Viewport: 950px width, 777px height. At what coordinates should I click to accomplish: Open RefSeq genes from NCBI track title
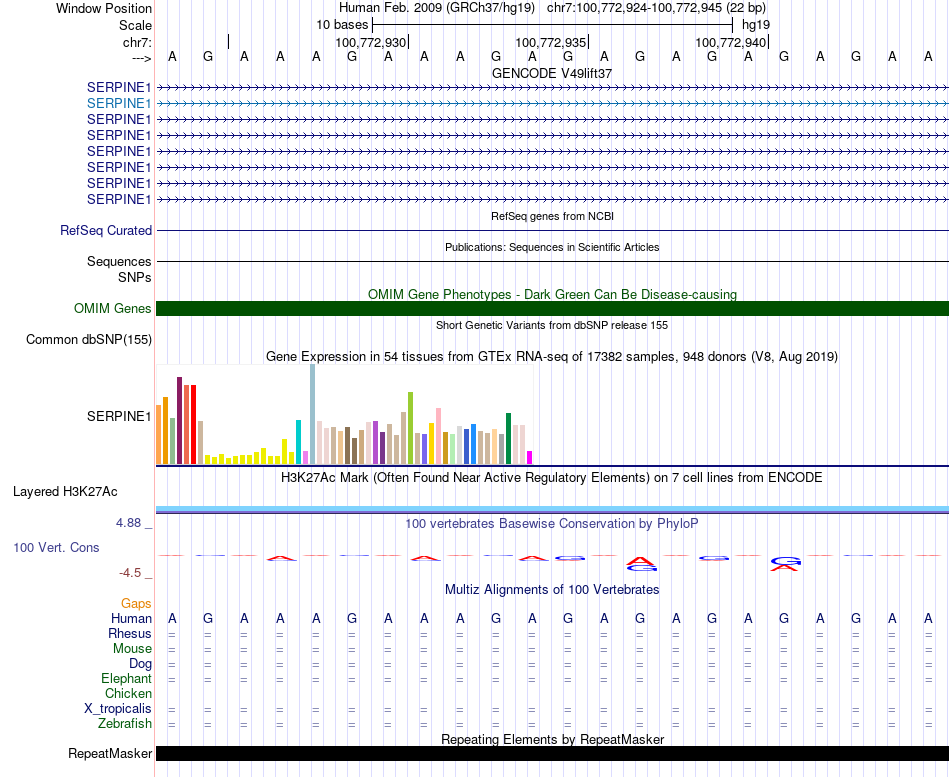[x=552, y=216]
